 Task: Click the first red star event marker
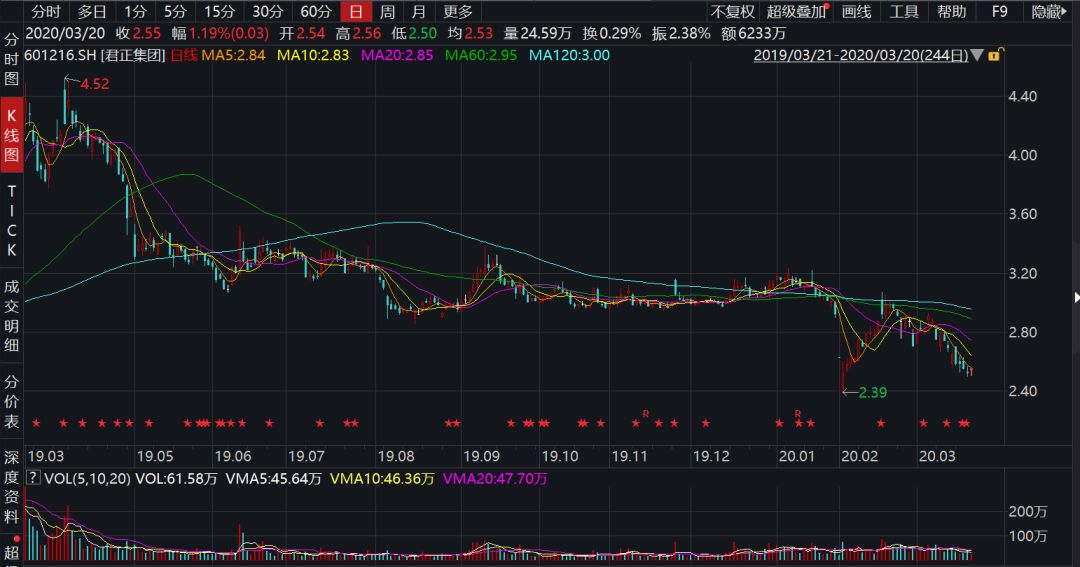click(x=38, y=423)
